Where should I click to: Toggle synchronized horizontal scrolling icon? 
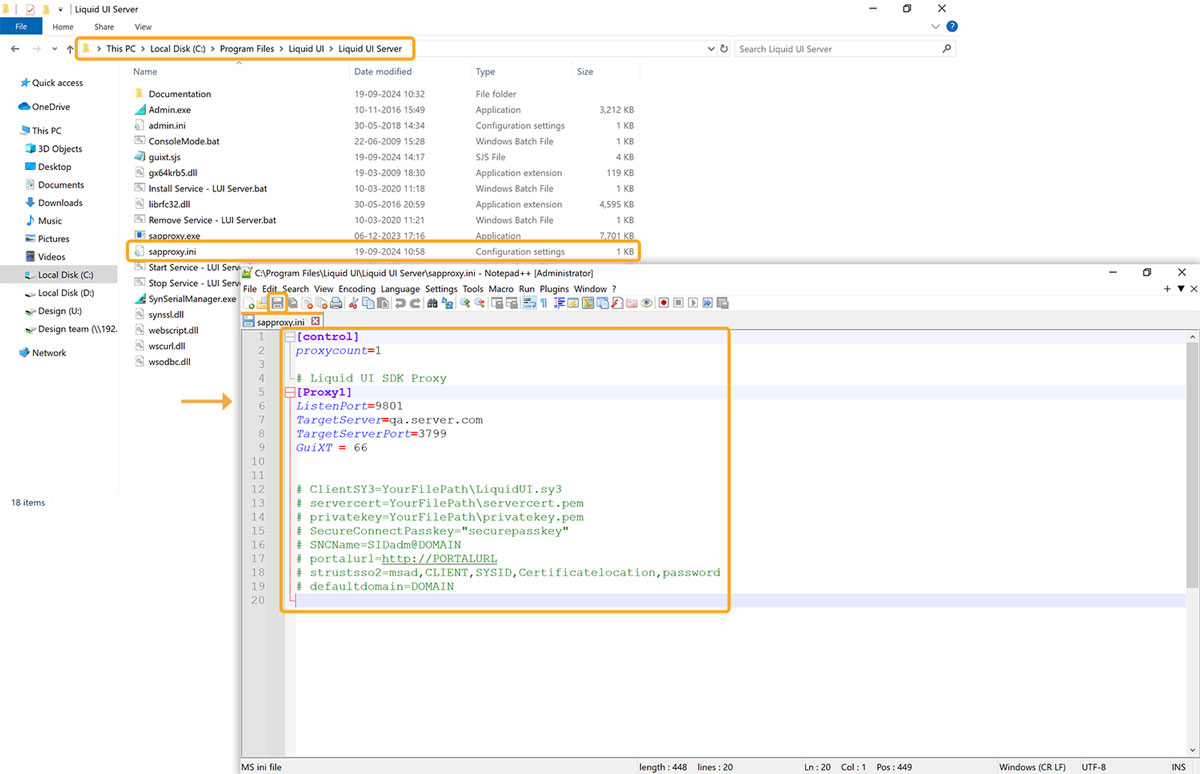(x=510, y=303)
